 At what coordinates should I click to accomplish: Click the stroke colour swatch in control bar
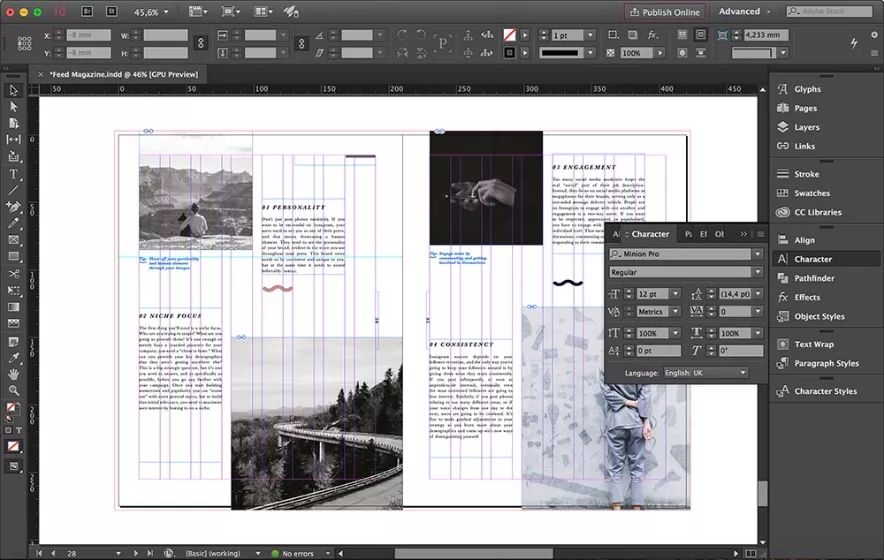point(510,52)
